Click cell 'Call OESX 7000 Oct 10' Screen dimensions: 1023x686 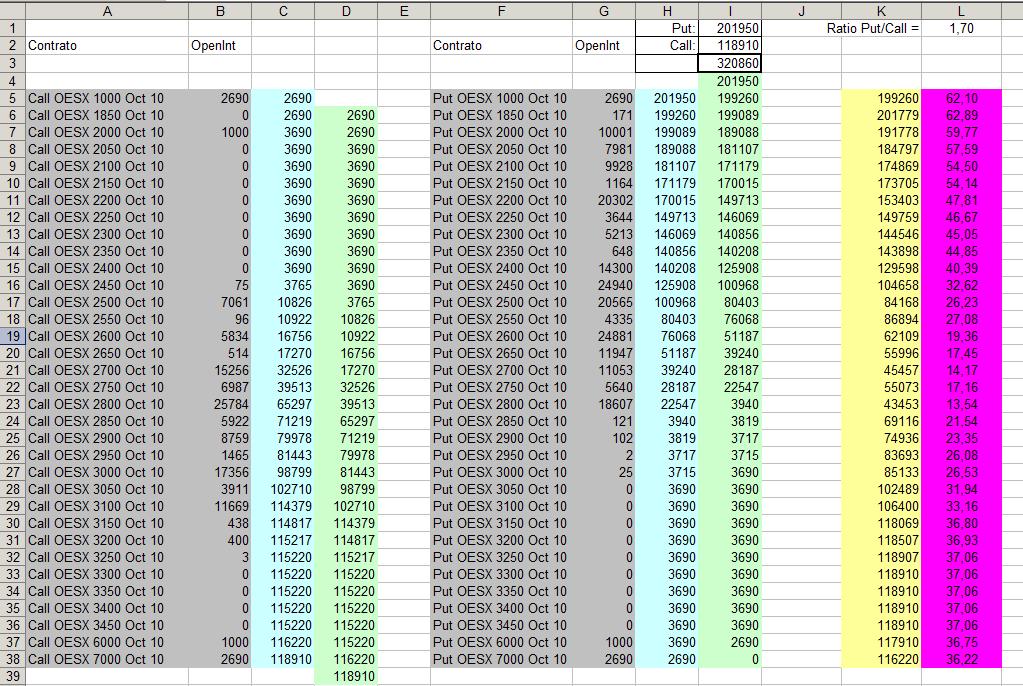coord(107,659)
